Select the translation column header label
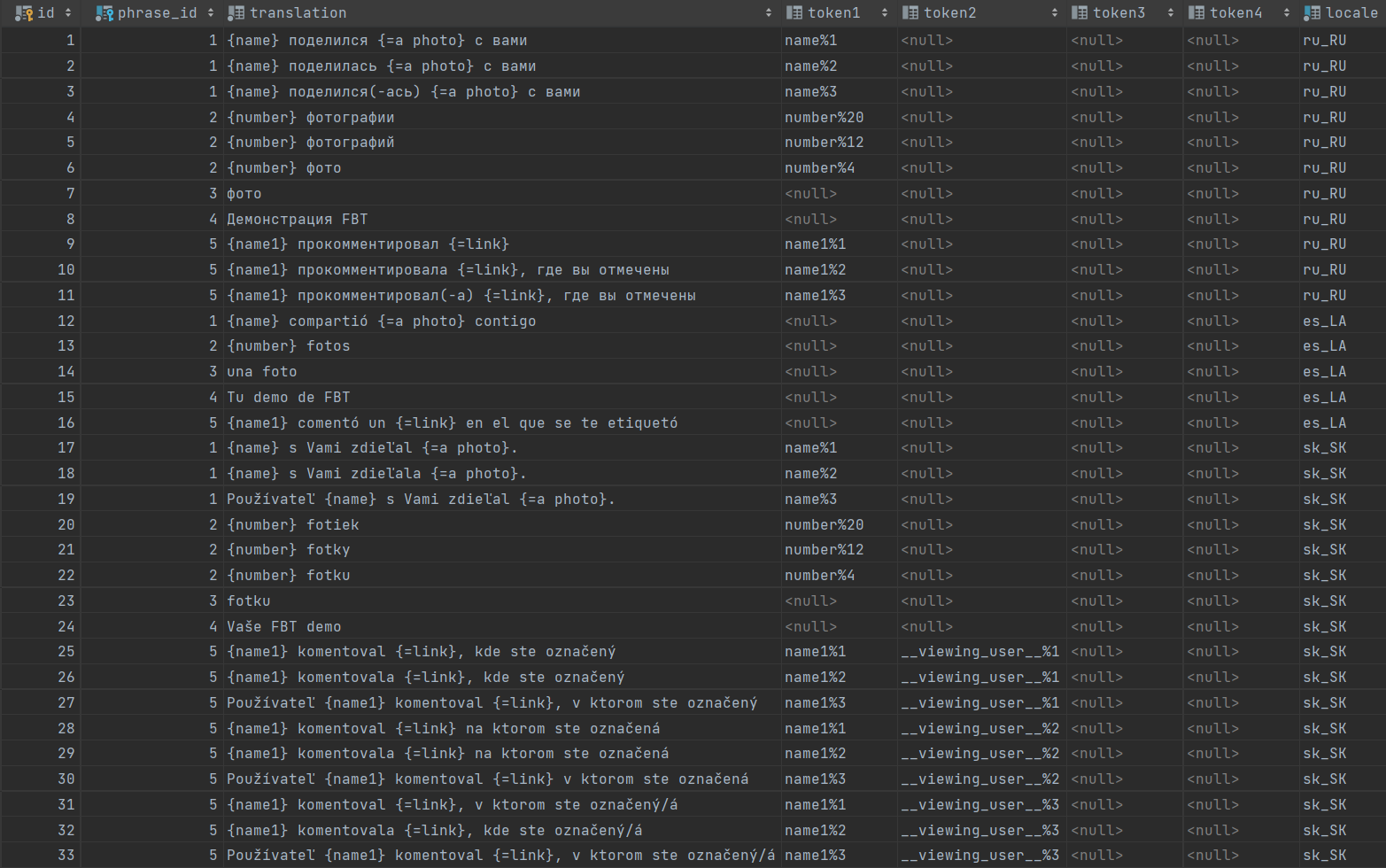Viewport: 1386px width, 868px height. click(x=298, y=13)
